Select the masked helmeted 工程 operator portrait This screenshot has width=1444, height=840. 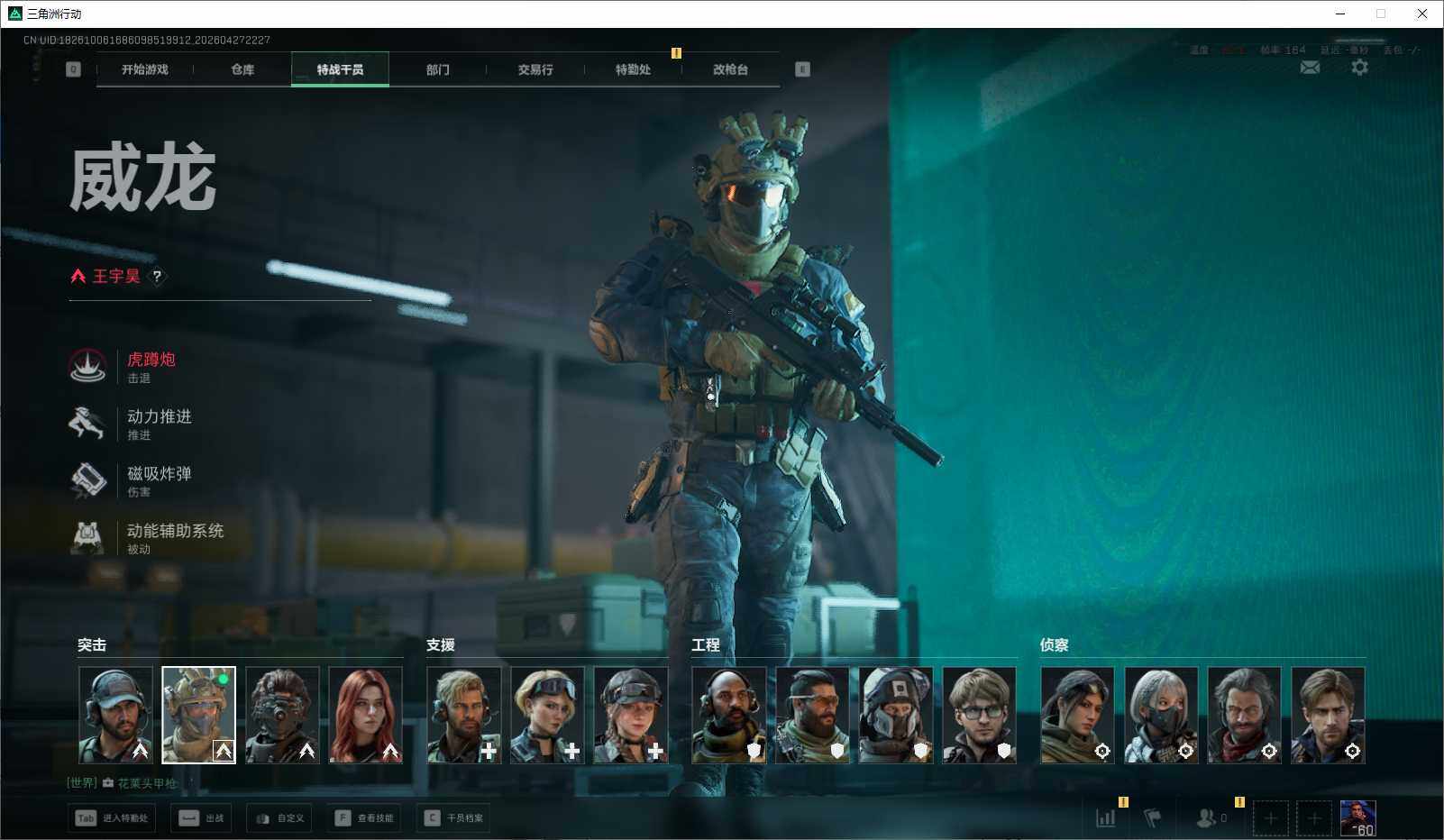tap(896, 715)
